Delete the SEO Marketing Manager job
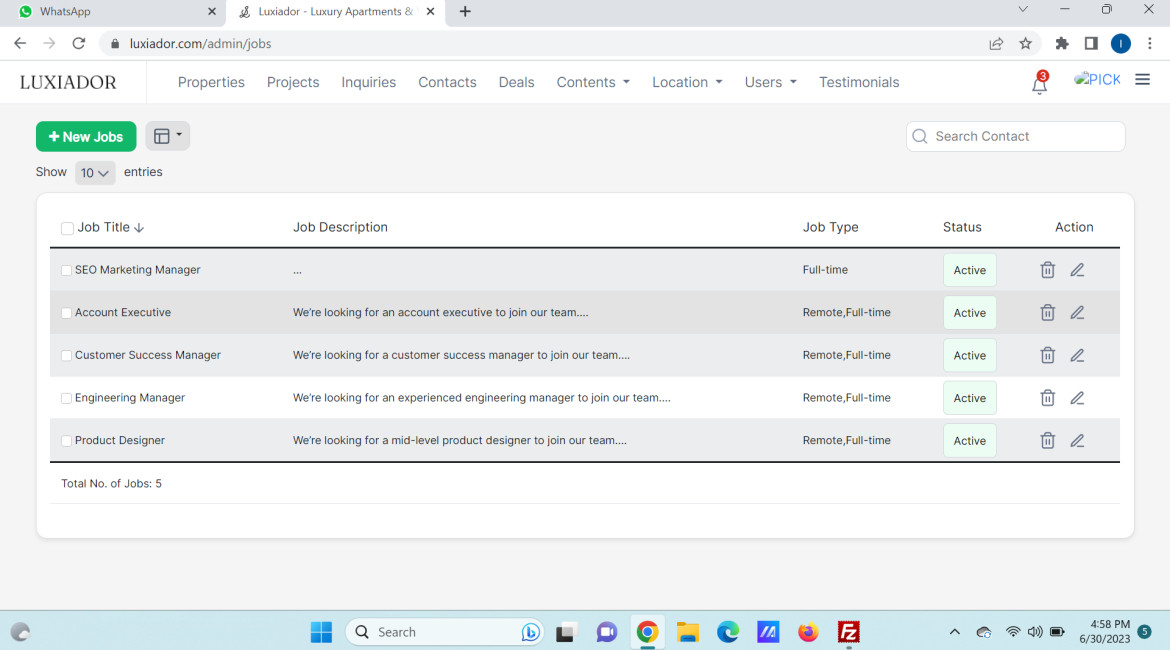Image resolution: width=1170 pixels, height=650 pixels. point(1047,270)
